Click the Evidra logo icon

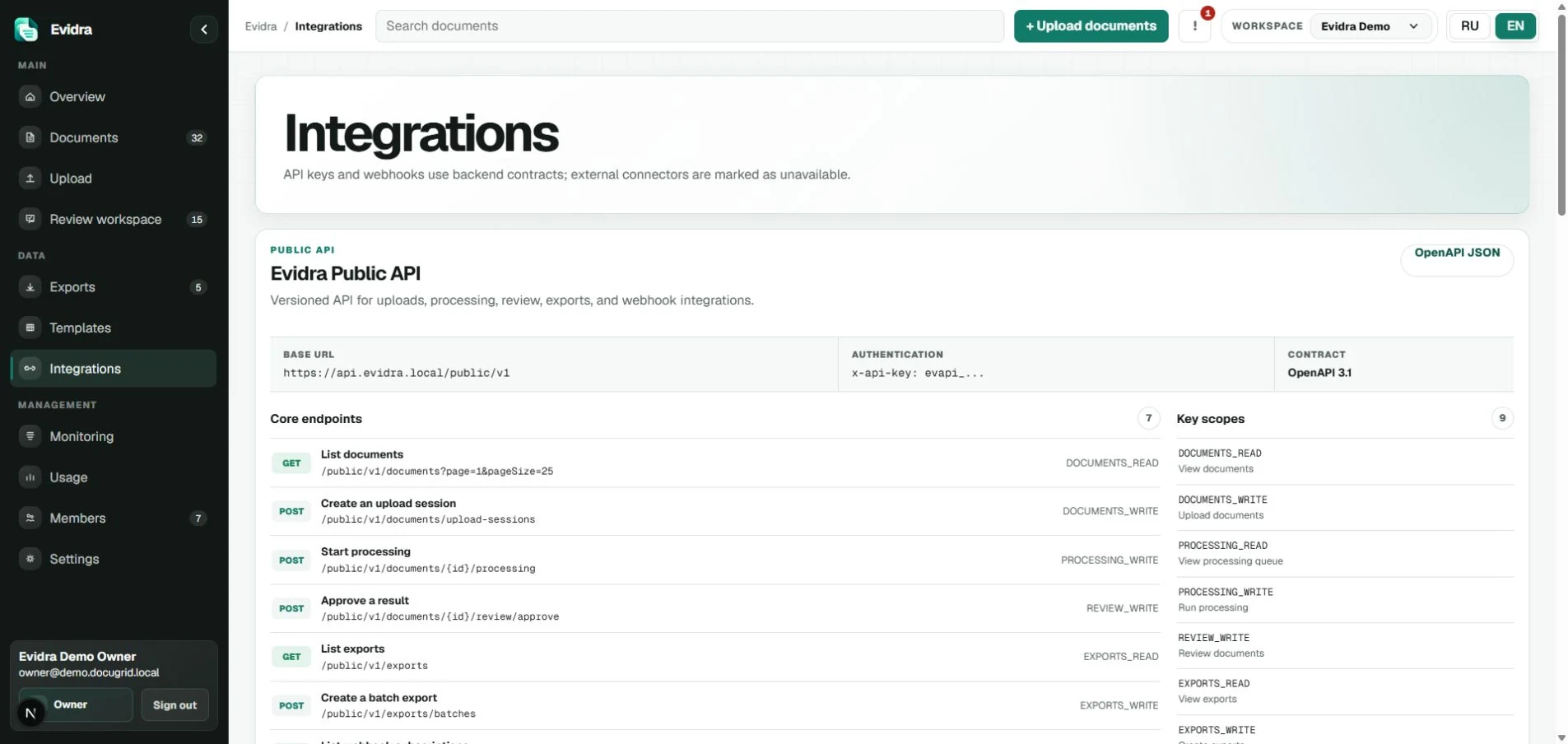26,30
